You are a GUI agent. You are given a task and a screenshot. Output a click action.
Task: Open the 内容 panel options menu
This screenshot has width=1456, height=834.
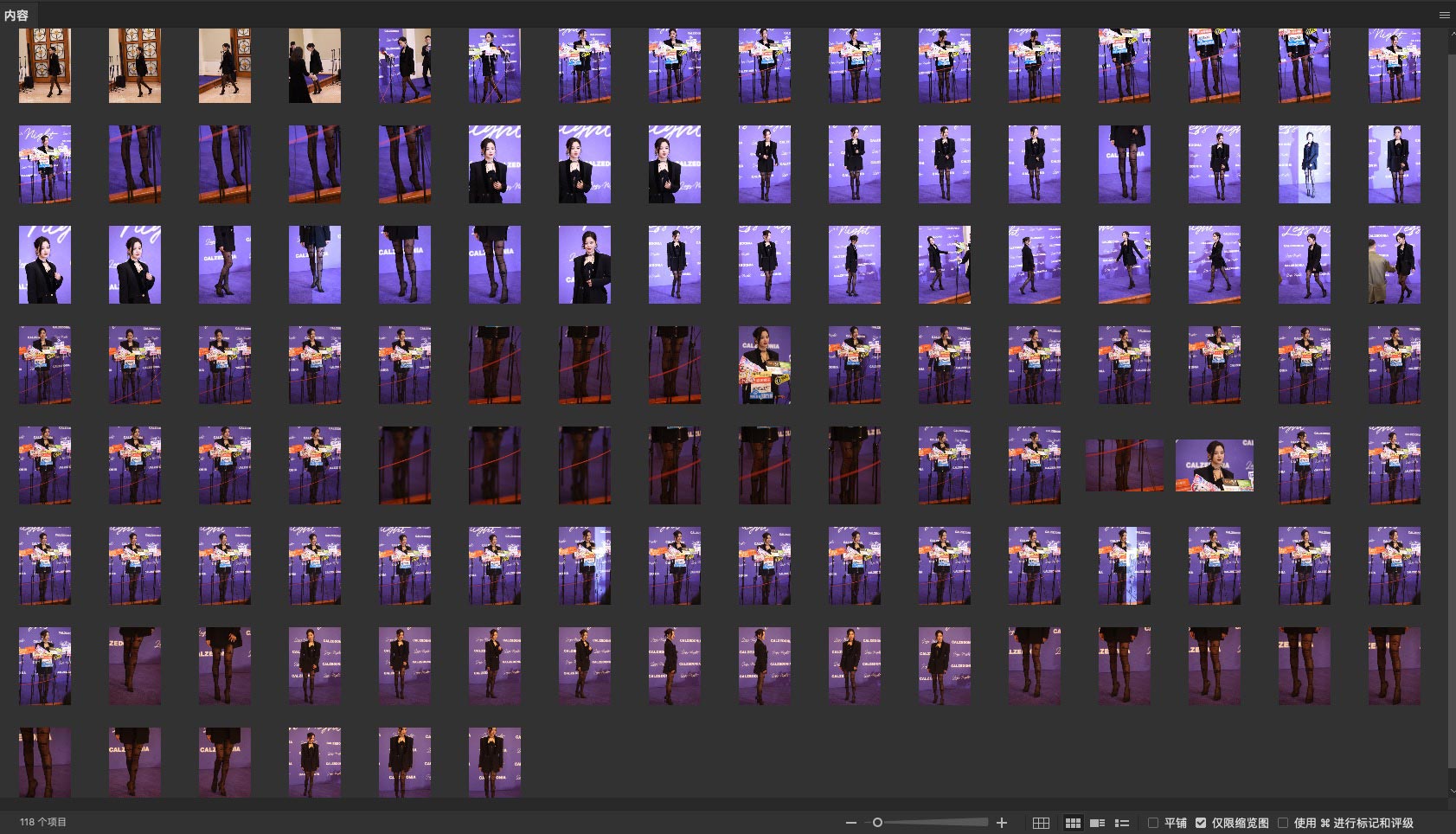1444,15
